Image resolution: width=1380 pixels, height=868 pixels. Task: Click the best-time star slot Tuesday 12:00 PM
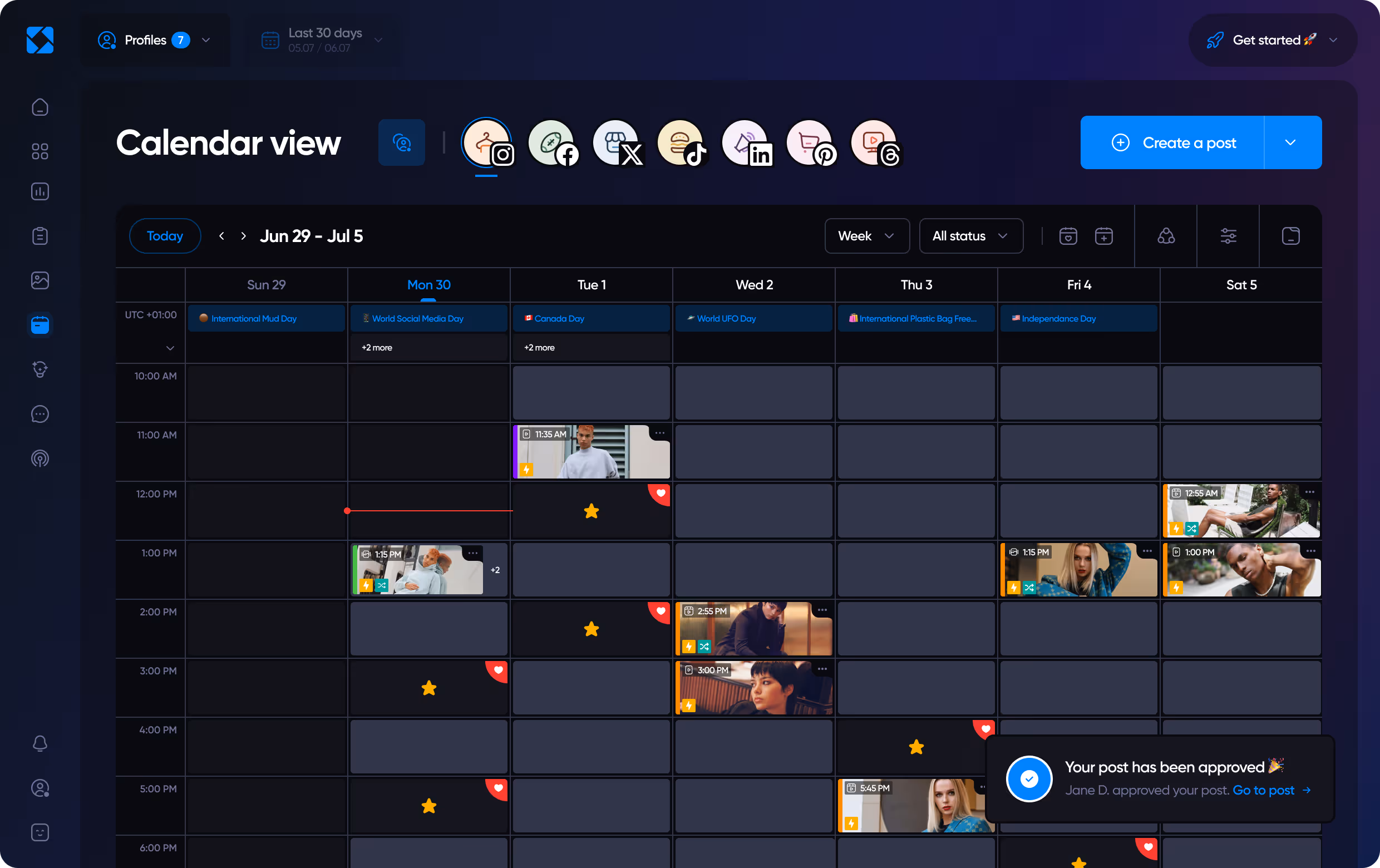click(x=592, y=511)
